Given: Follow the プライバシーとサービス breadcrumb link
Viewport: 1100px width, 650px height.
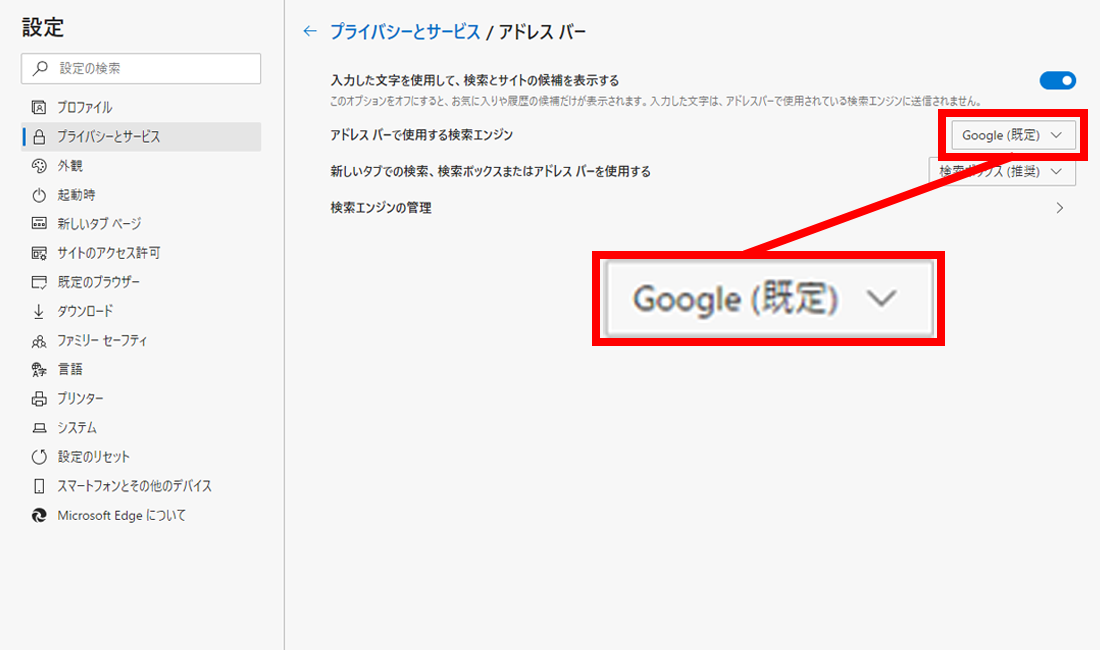Looking at the screenshot, I should pos(405,32).
